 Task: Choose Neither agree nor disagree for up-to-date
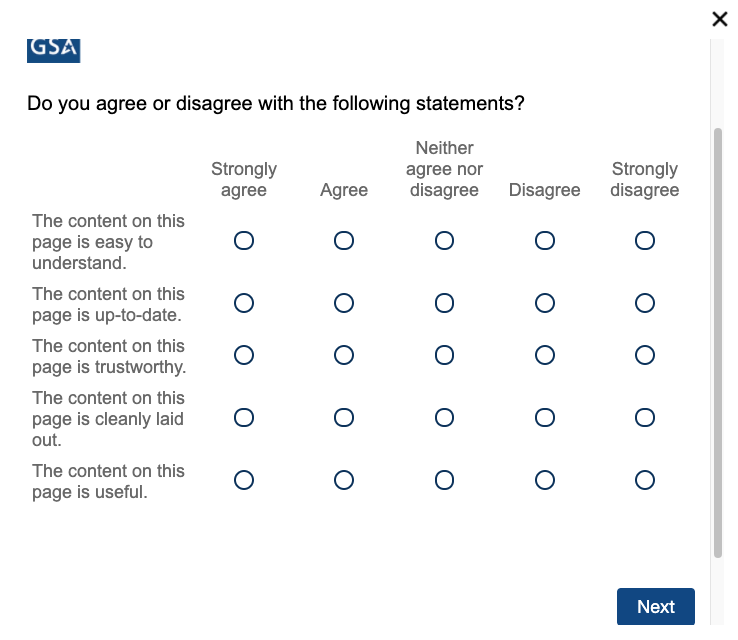coord(445,303)
